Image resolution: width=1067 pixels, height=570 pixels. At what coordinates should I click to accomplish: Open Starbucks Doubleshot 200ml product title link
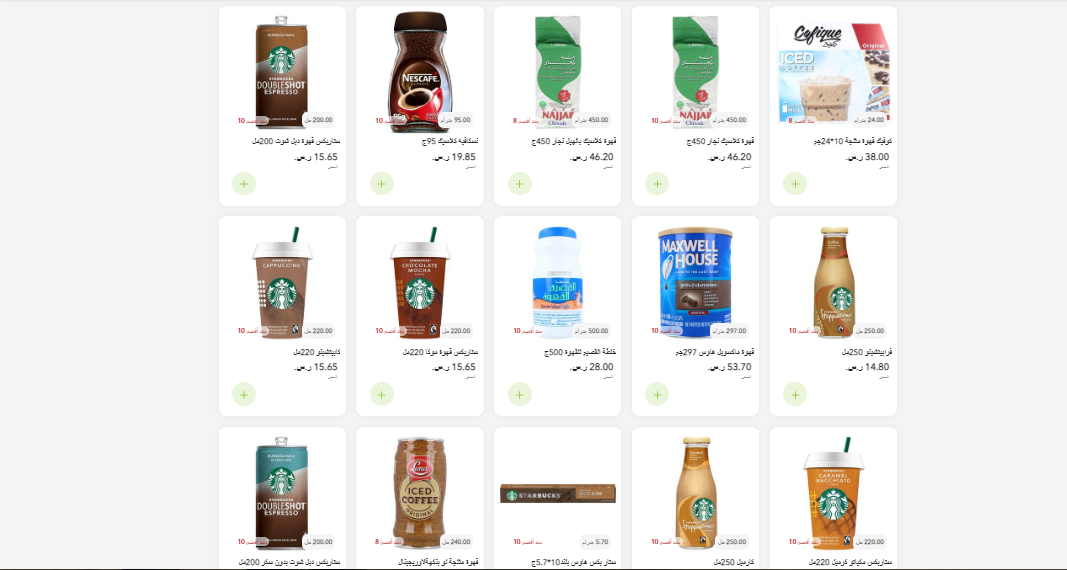click(296, 141)
